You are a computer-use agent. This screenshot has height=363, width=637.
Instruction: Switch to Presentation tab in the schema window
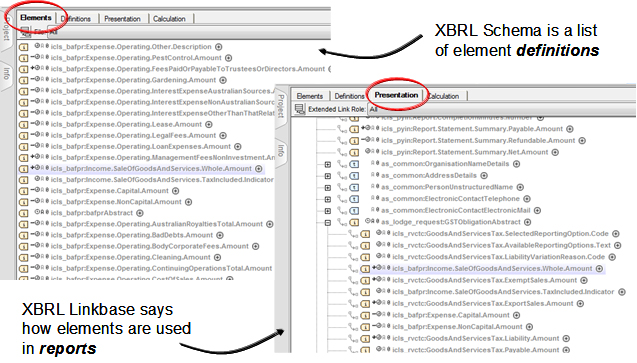(x=122, y=19)
